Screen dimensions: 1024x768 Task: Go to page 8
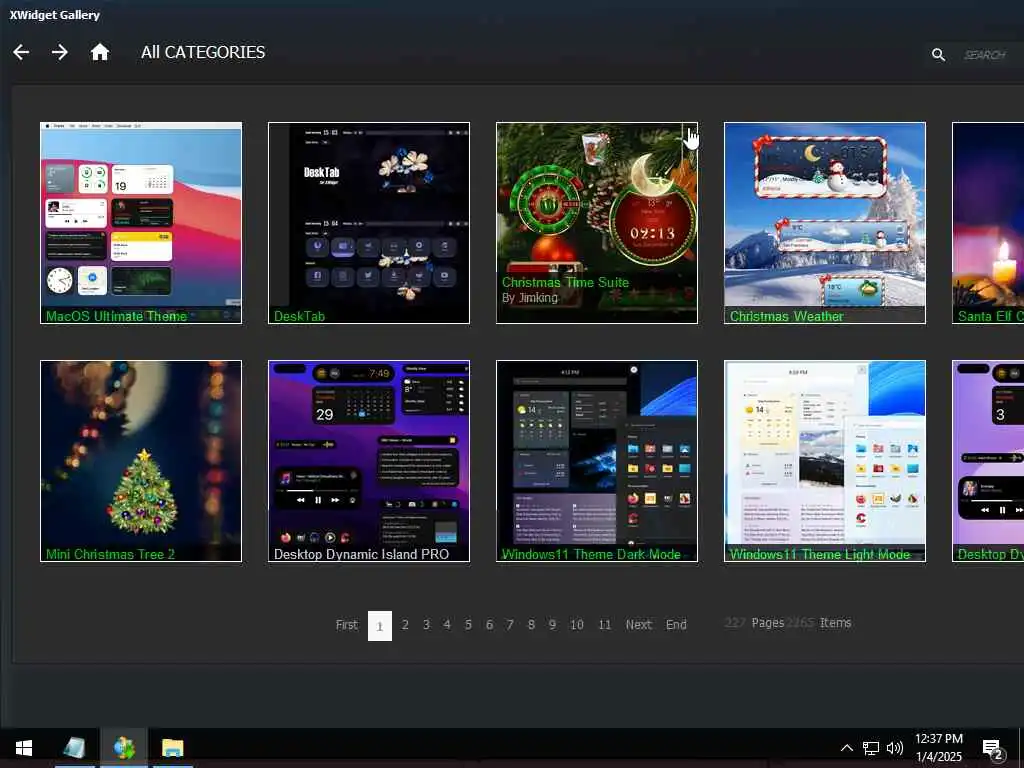(x=532, y=625)
